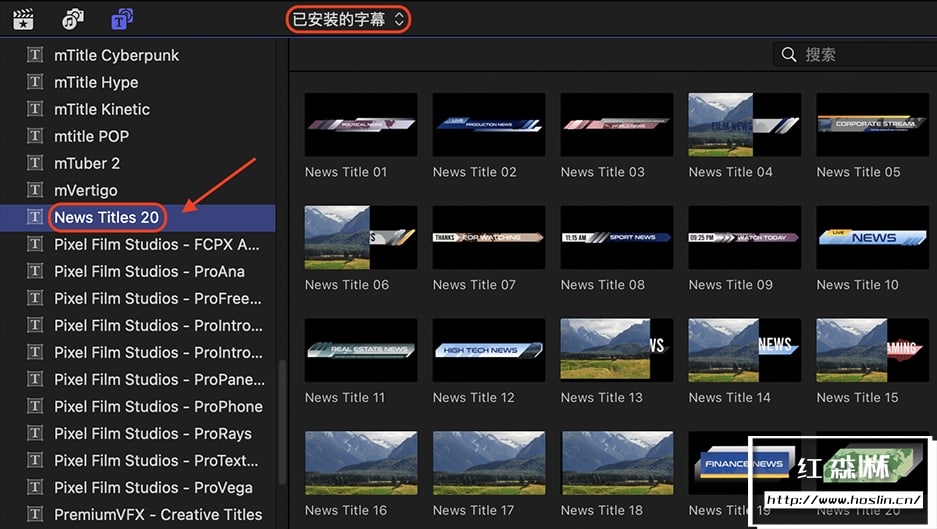
Task: Select the News Title 09 thumbnail
Action: coord(745,237)
